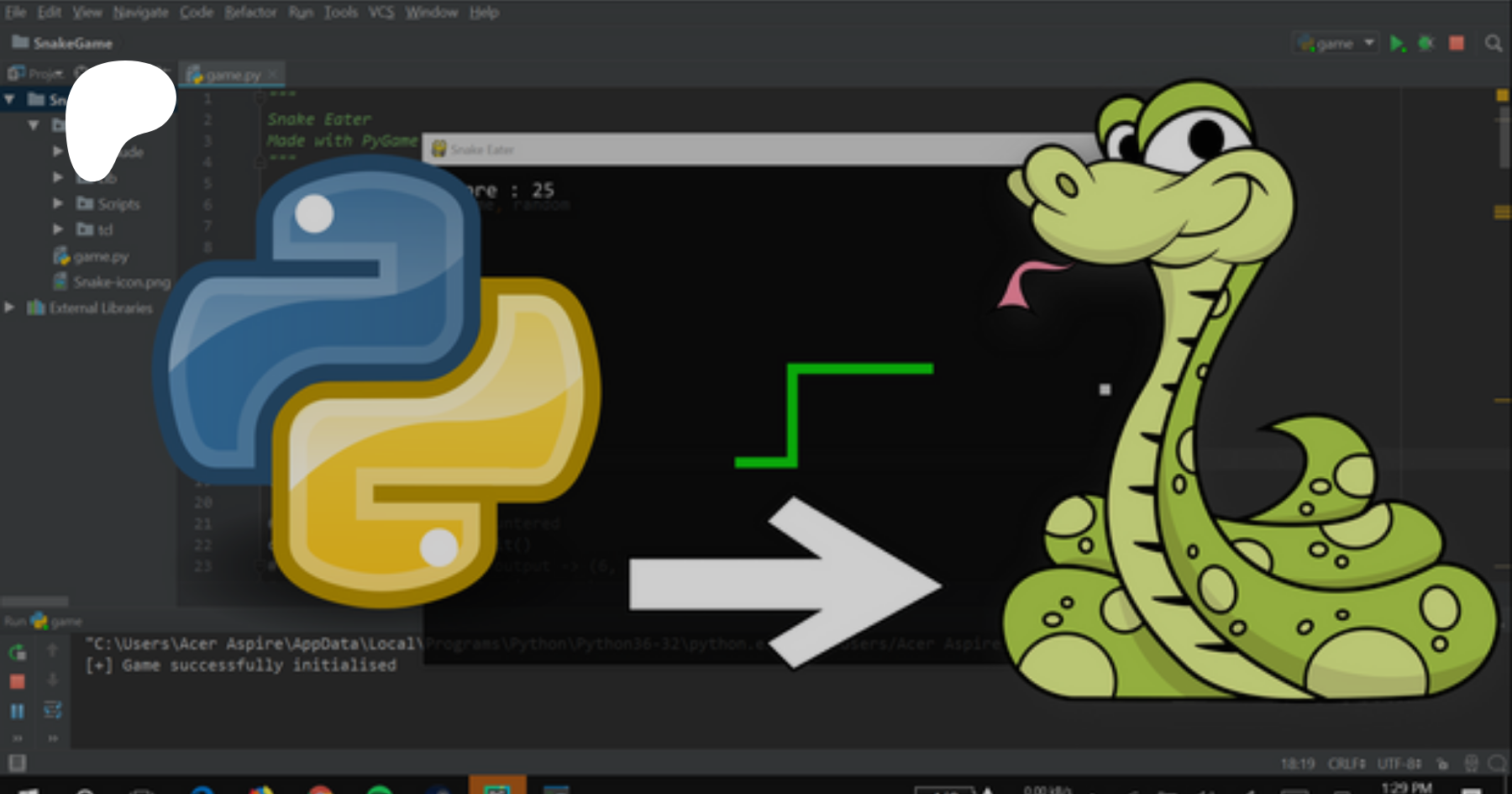Change CRLF line separator in status bar
Viewport: 1512px width, 794px height.
pos(1347,764)
